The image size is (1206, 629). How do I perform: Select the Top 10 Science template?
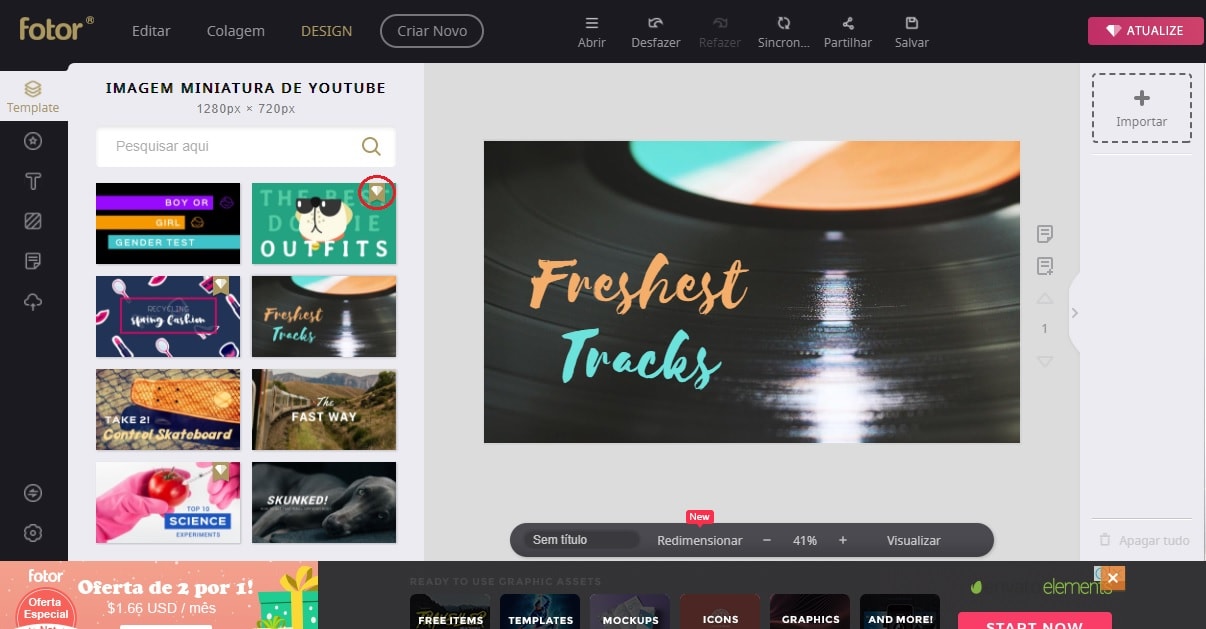[x=168, y=502]
